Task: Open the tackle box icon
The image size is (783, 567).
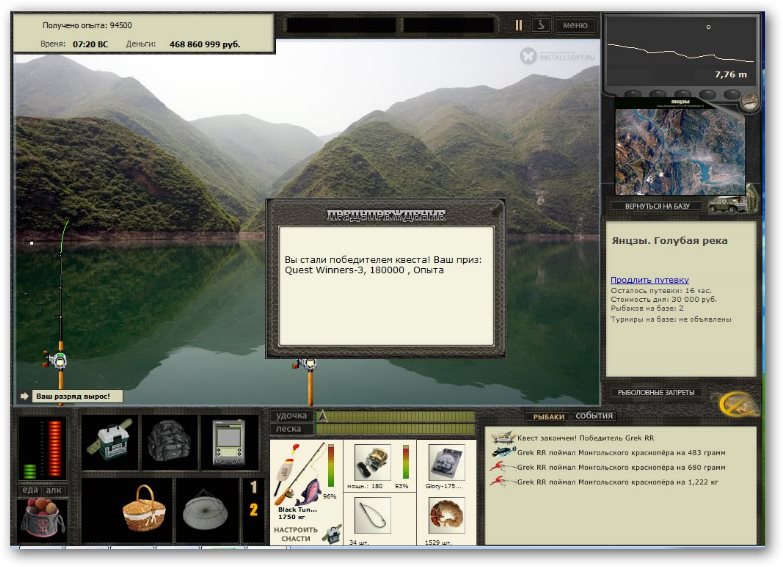Action: point(109,442)
